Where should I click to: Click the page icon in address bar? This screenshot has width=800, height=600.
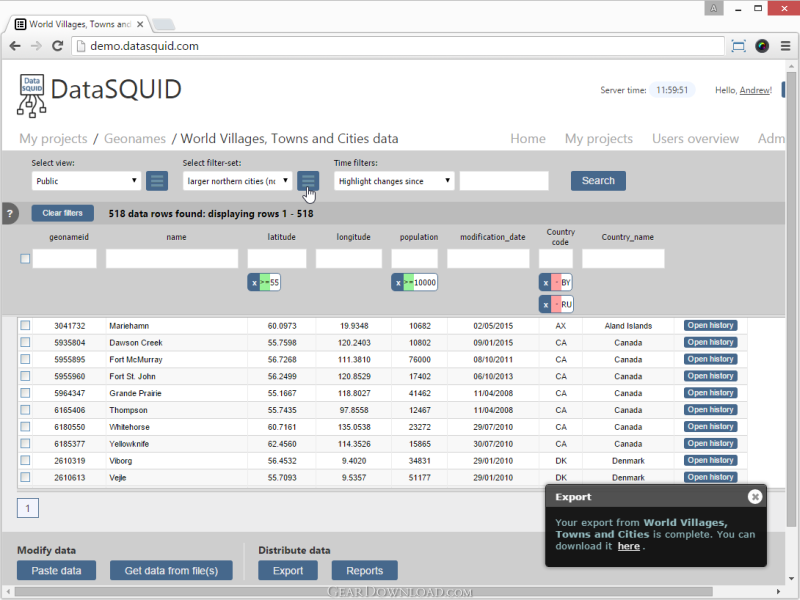80,46
